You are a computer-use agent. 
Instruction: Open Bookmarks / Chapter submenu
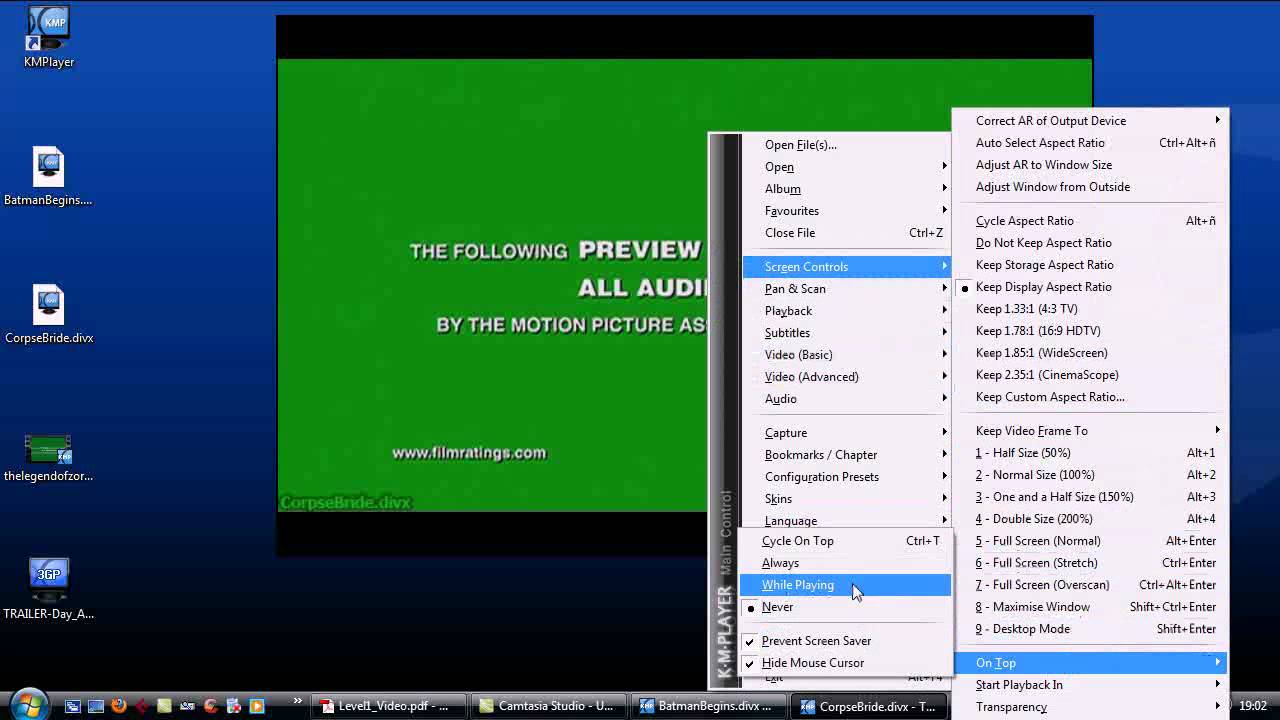pos(846,455)
